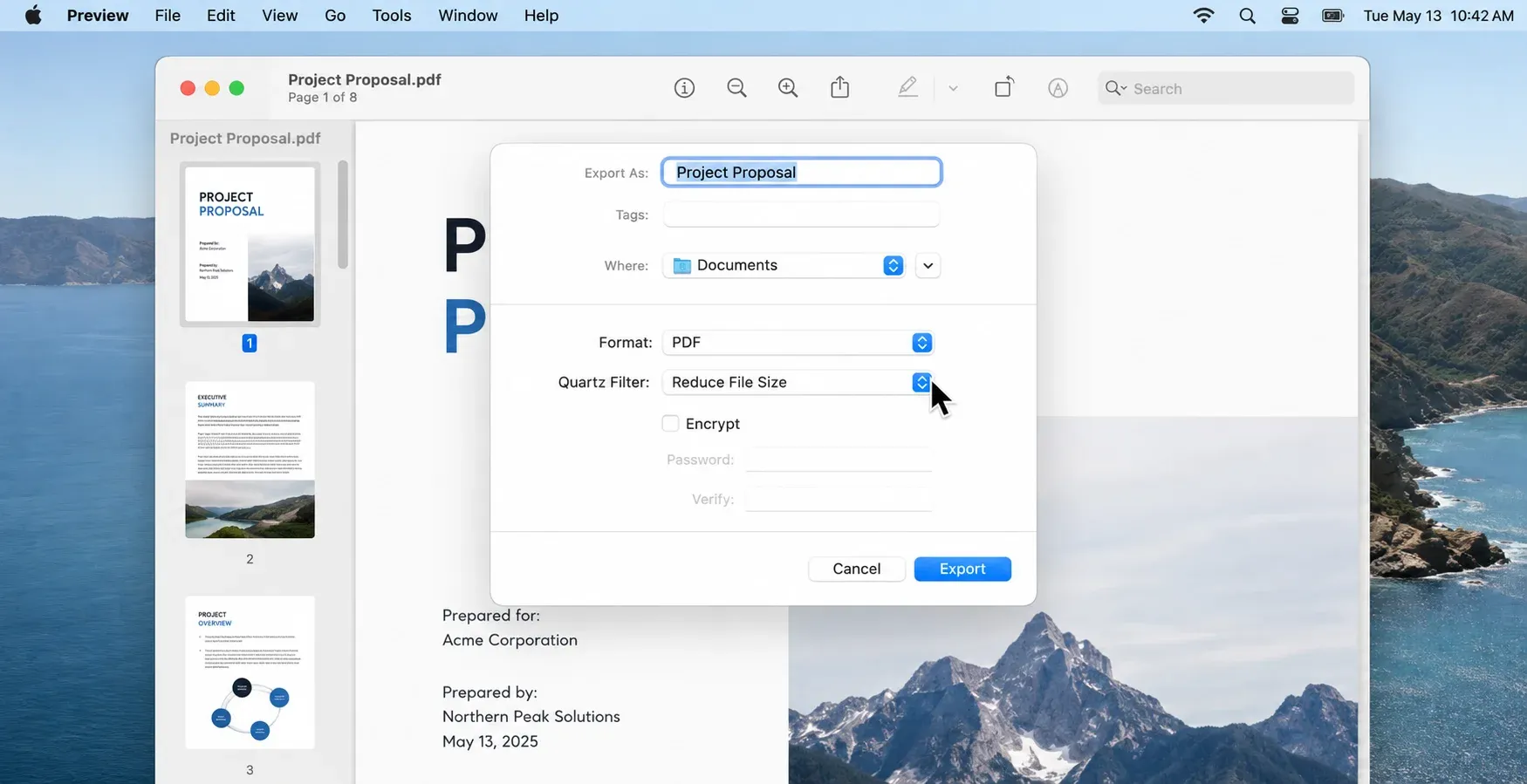Open the Share toolbar icon
Screen dimensions: 1527x784
(839, 87)
